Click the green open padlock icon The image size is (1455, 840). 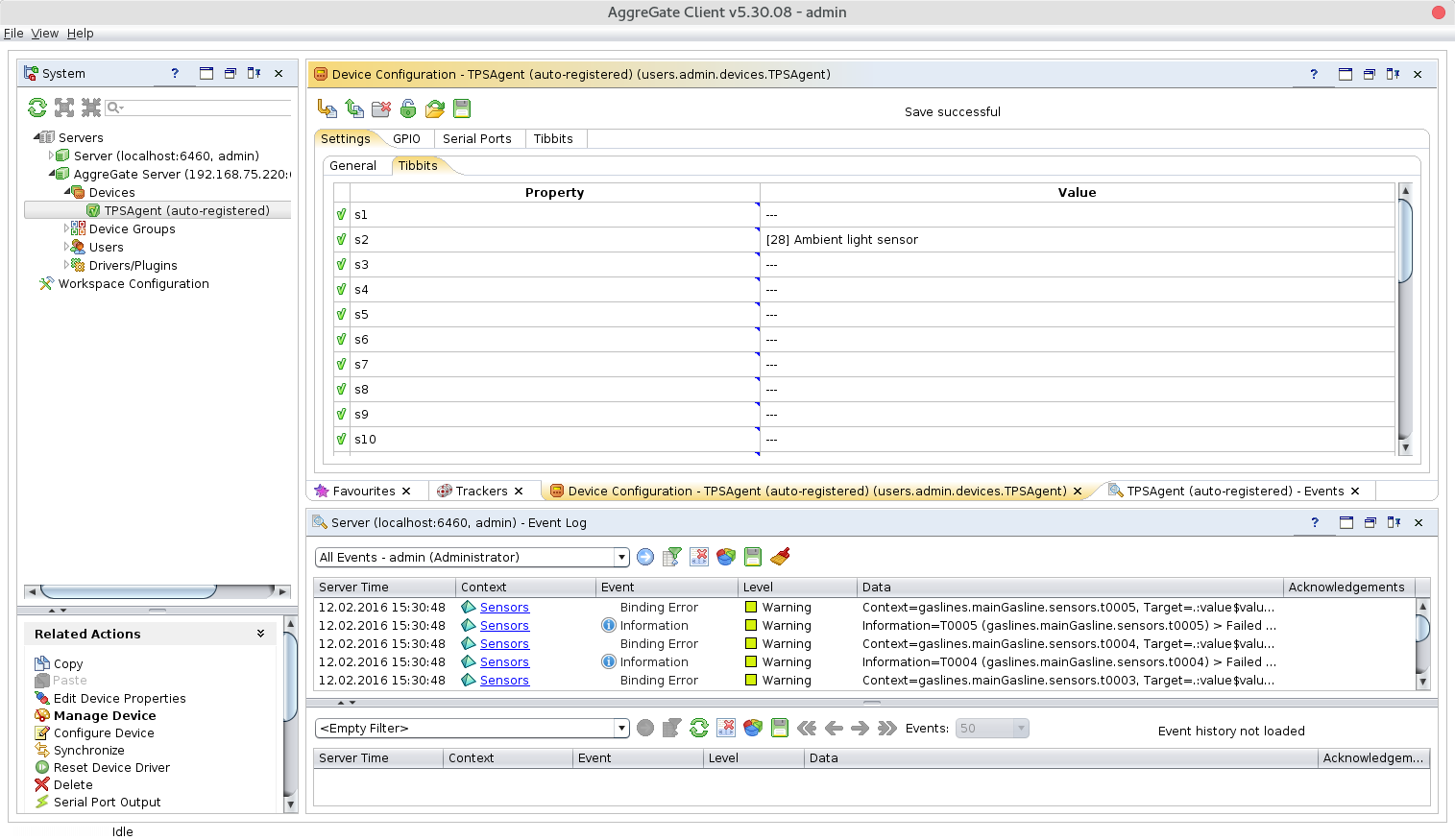408,108
